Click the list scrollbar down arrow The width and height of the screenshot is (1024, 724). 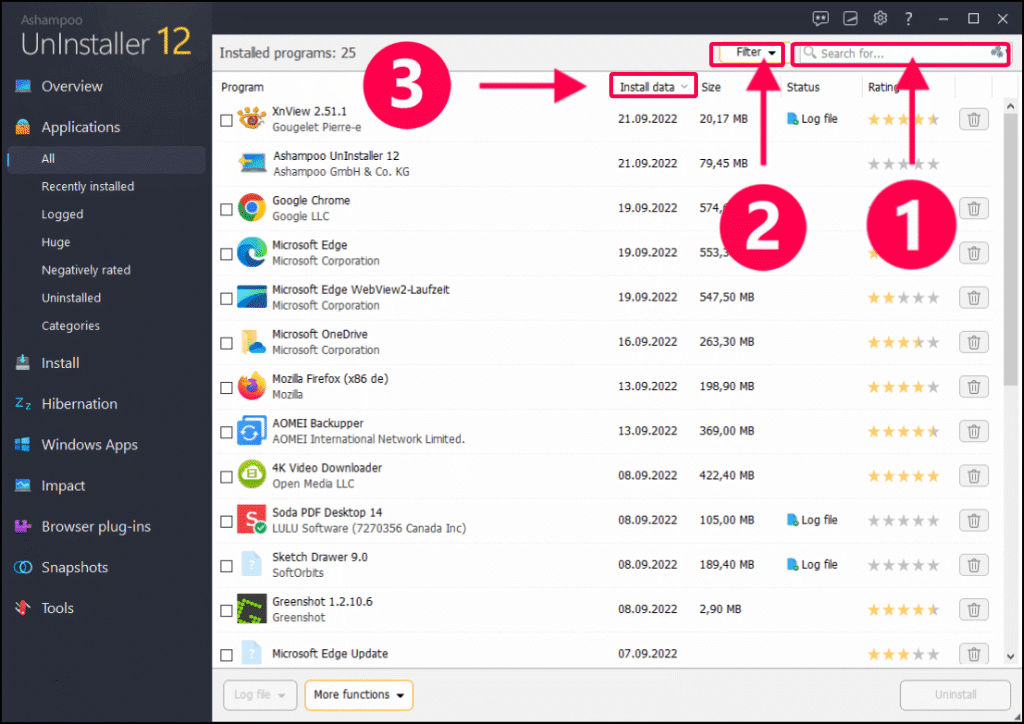(x=1011, y=657)
